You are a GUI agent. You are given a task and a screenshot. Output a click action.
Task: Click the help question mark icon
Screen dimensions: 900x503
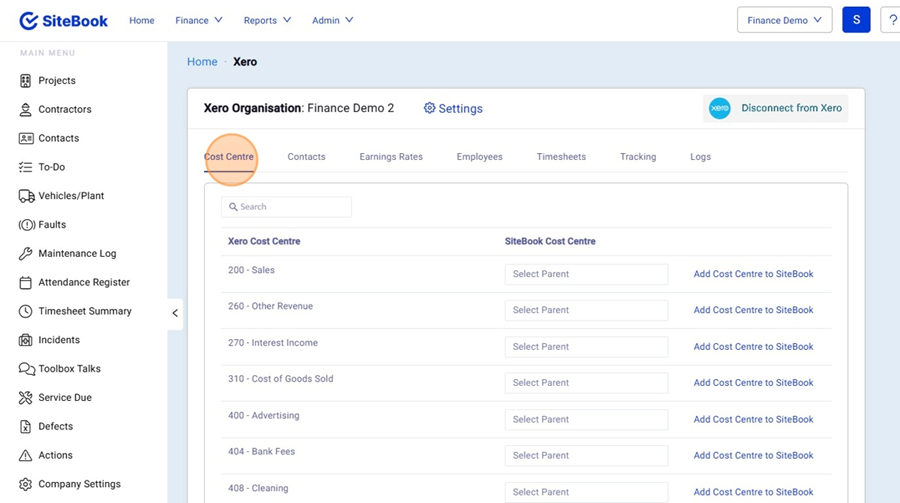pyautogui.click(x=891, y=20)
